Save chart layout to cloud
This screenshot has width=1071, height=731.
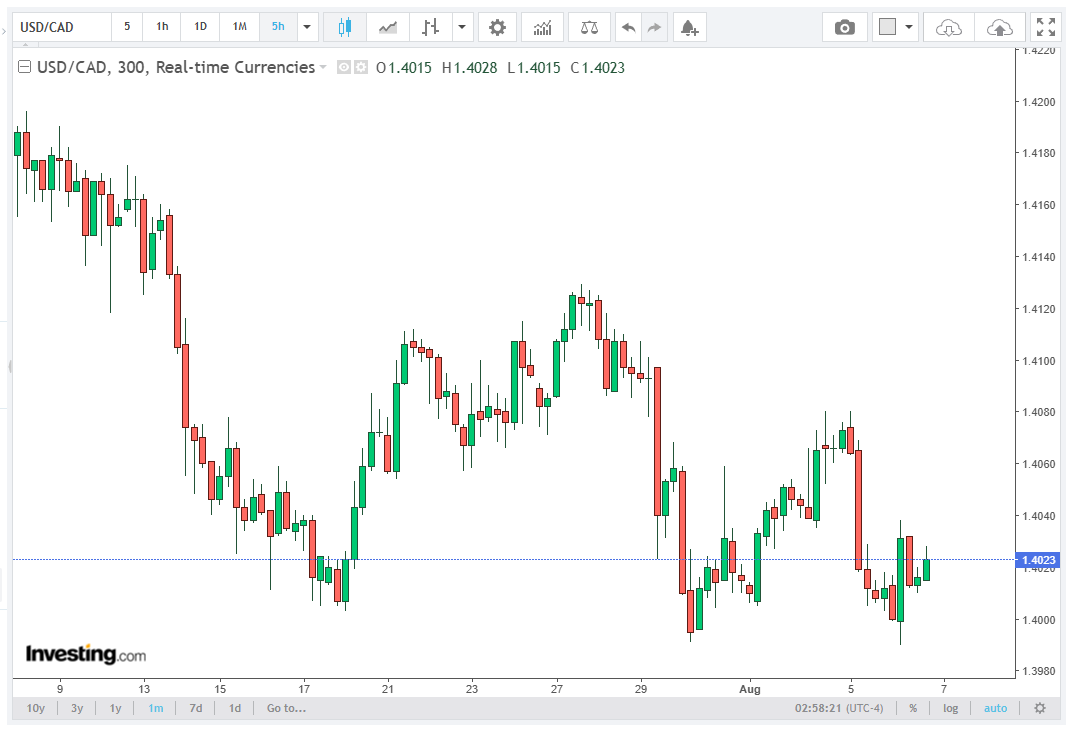[999, 27]
